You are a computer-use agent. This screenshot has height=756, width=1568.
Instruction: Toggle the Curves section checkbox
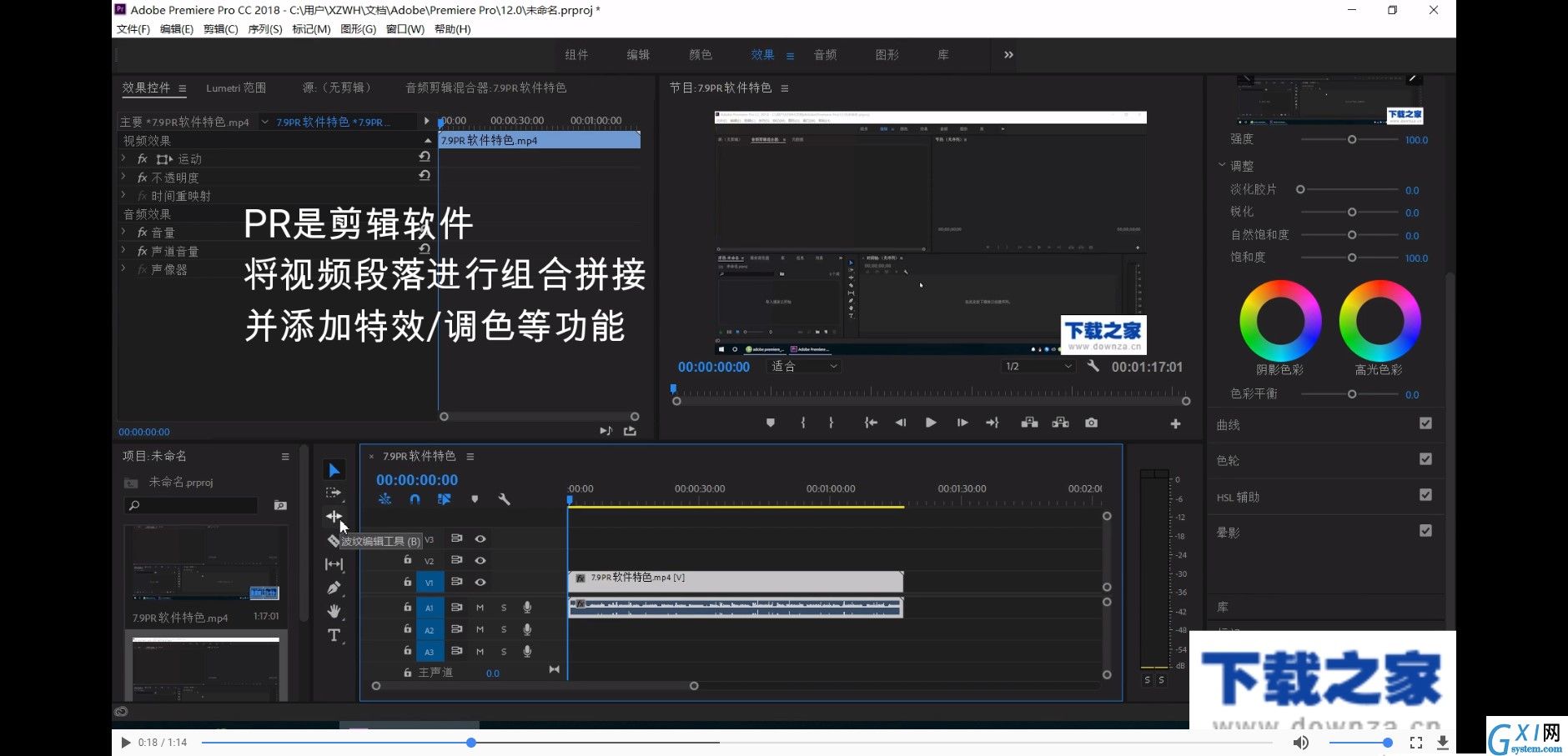[x=1426, y=423]
